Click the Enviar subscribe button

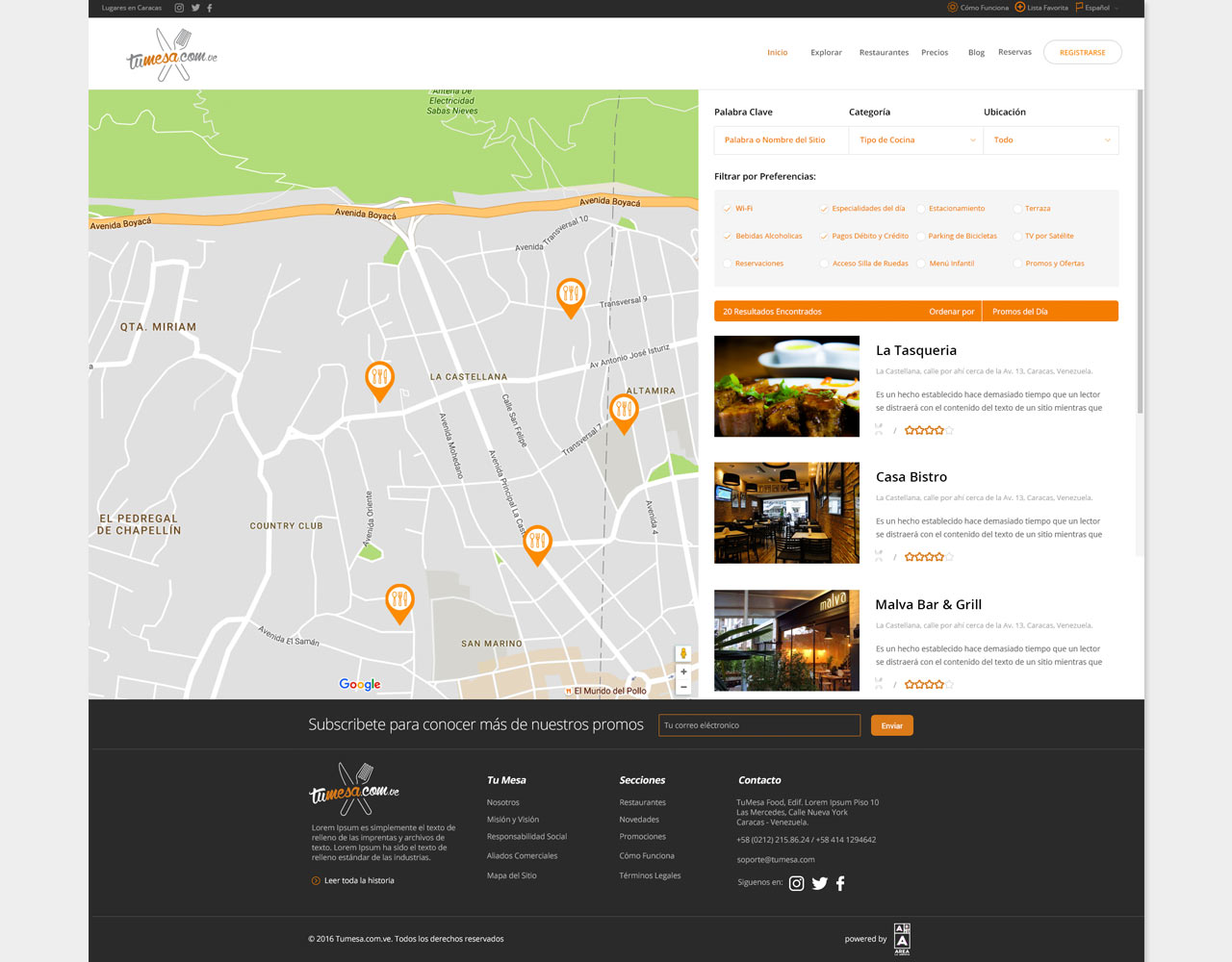(892, 725)
